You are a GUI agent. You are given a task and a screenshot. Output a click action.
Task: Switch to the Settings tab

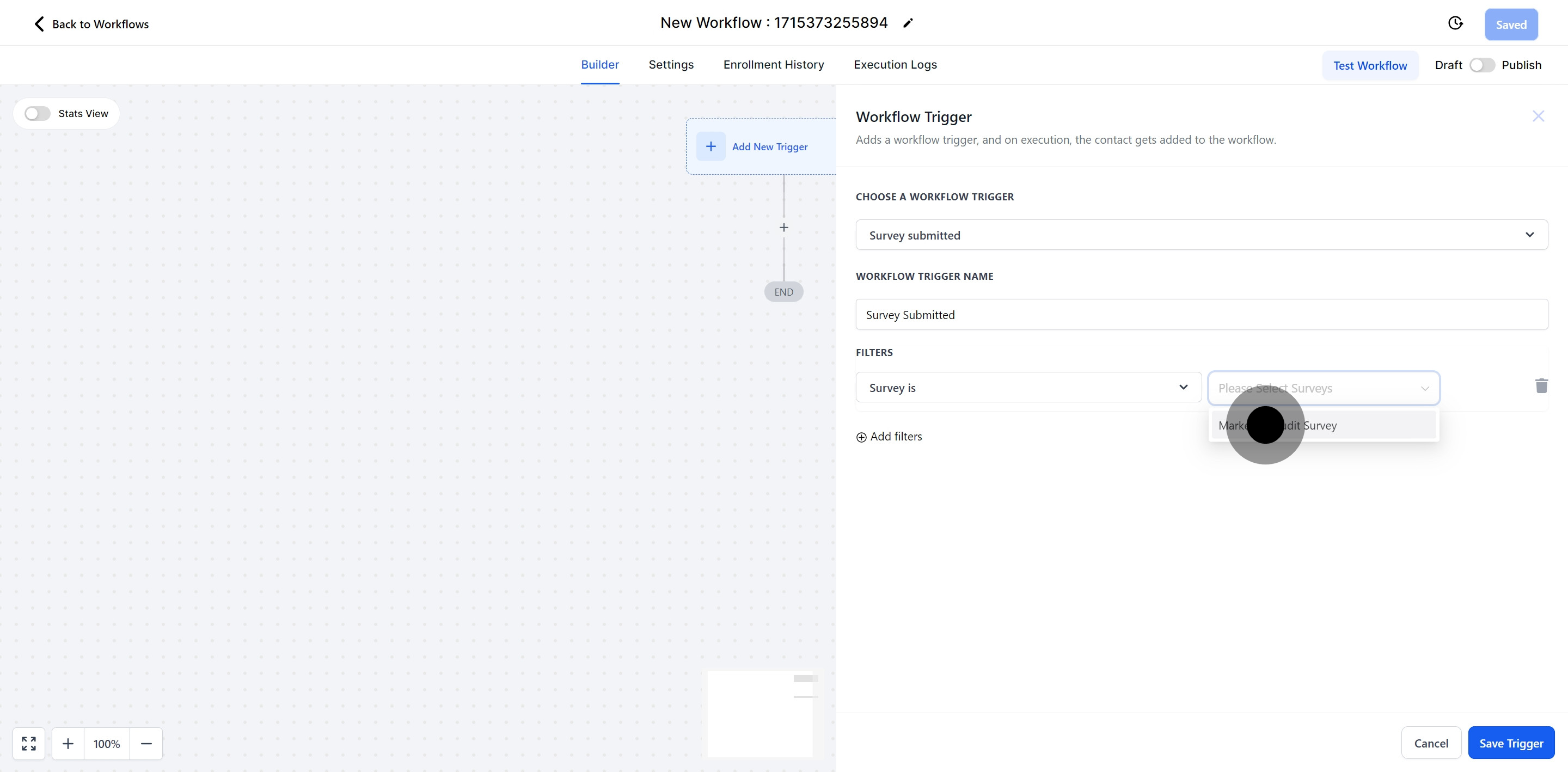(671, 65)
